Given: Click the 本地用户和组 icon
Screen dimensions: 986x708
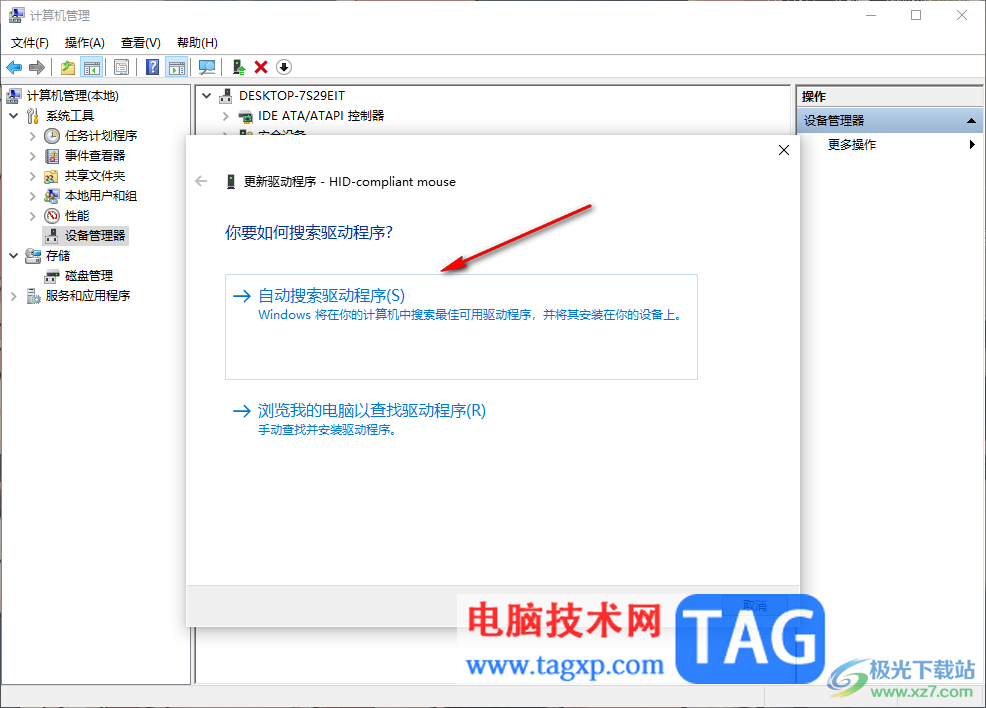Looking at the screenshot, I should [52, 196].
